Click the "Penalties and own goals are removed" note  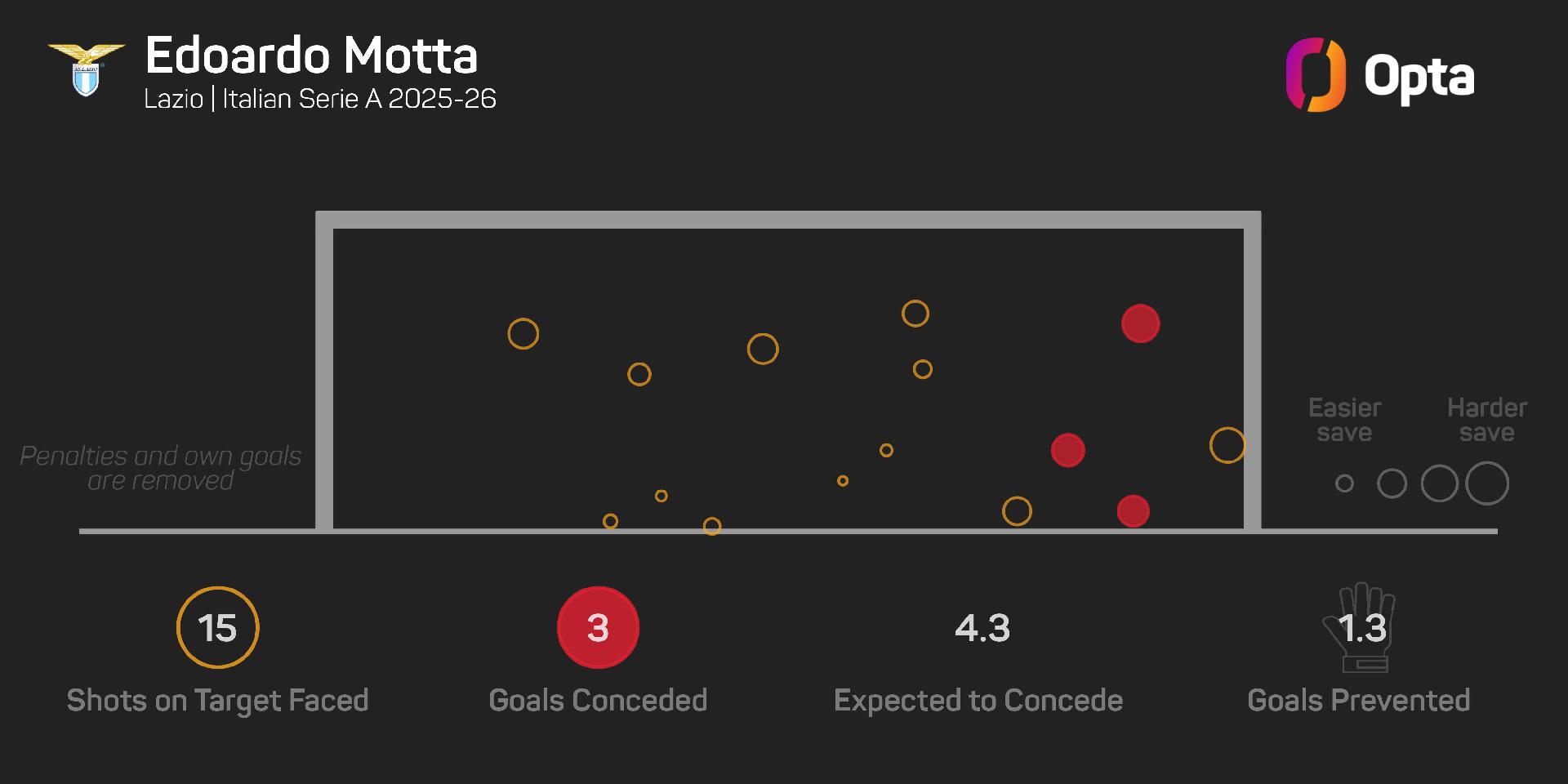tap(160, 468)
